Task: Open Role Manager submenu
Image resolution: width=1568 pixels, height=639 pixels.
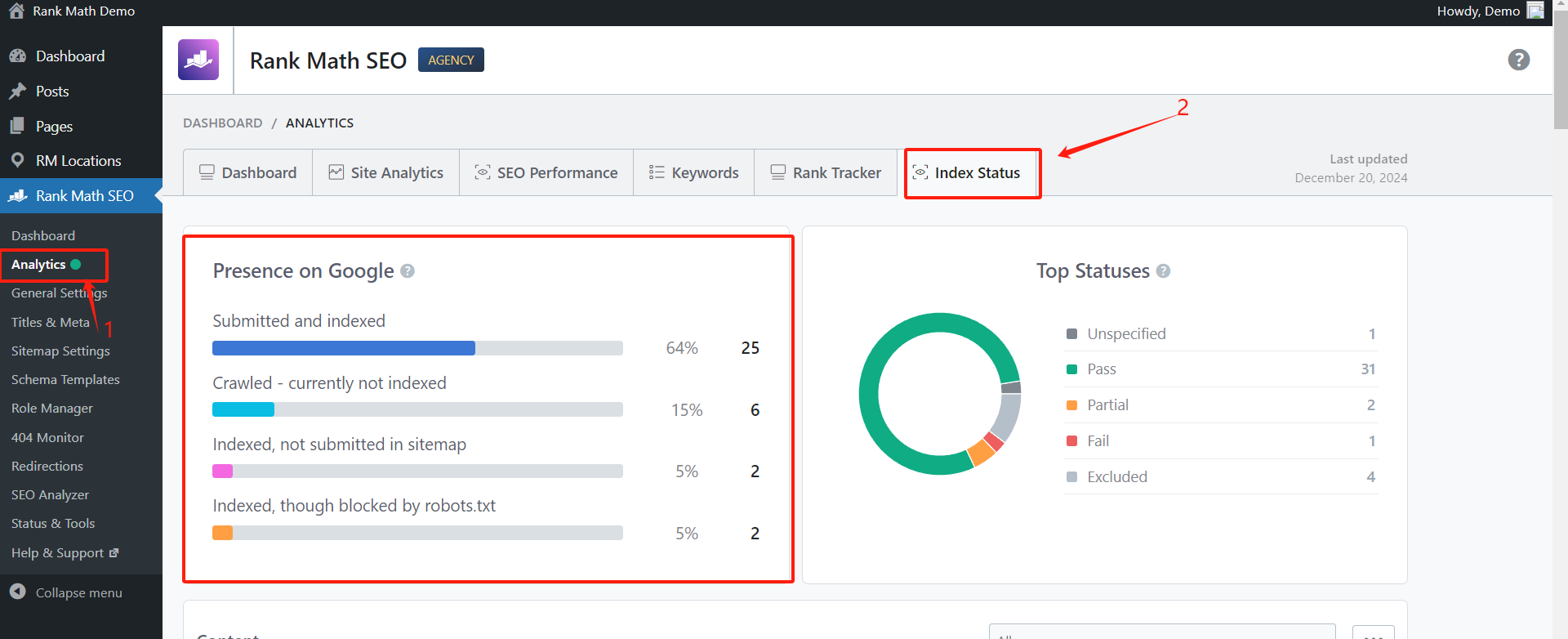Action: click(52, 408)
